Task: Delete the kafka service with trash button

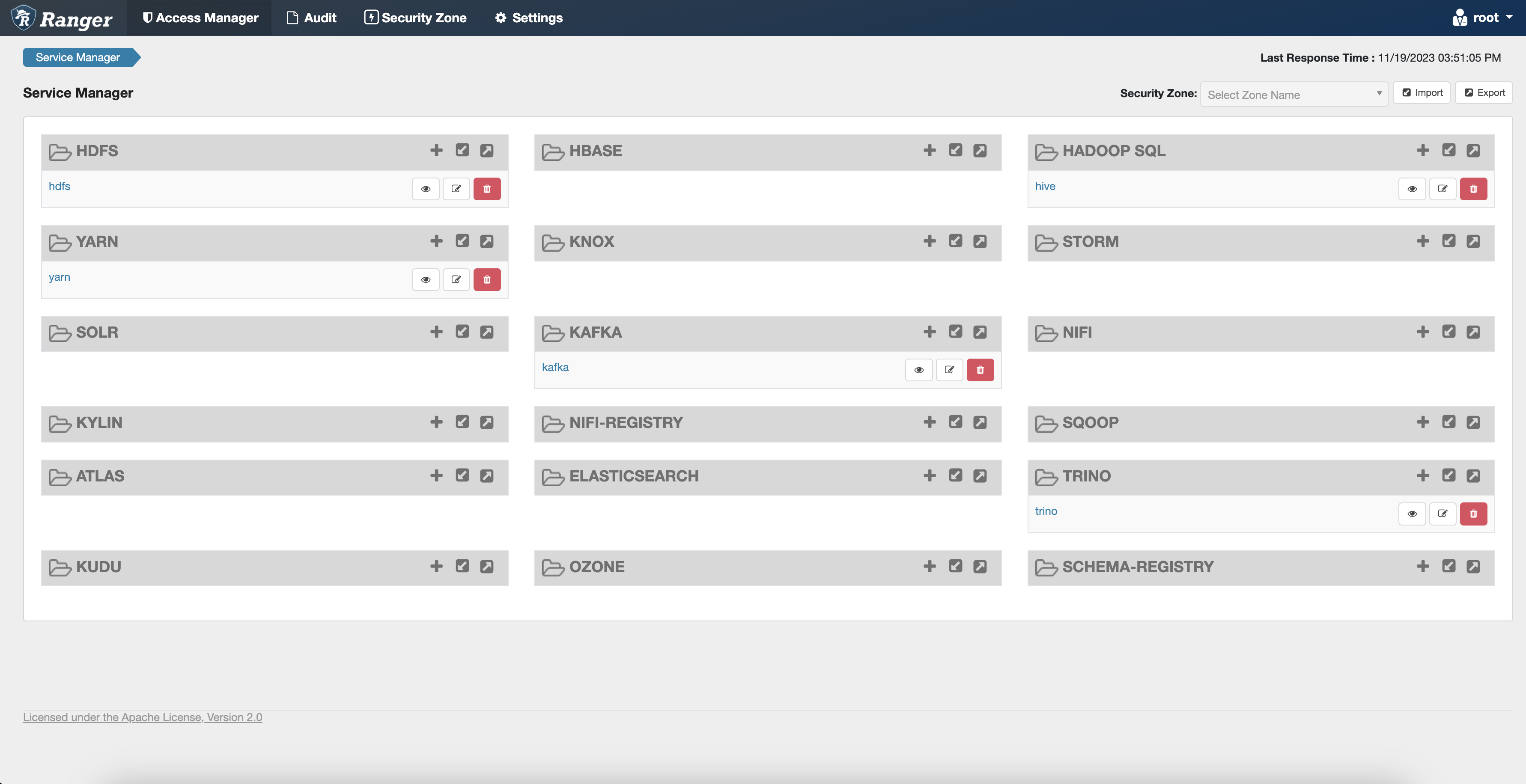Action: pyautogui.click(x=980, y=370)
